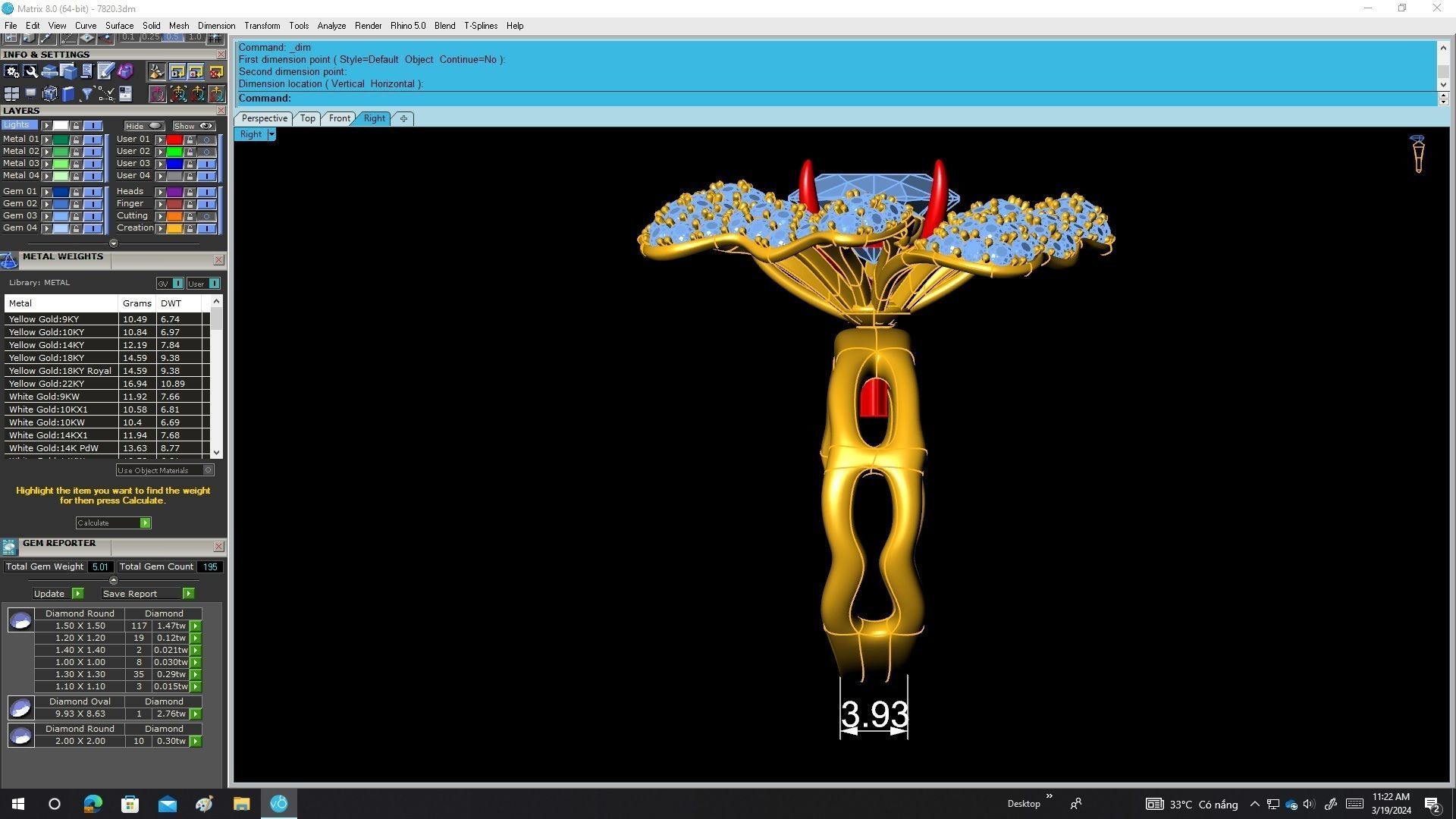
Task: Click the notepad with pencil icon
Action: tap(105, 71)
